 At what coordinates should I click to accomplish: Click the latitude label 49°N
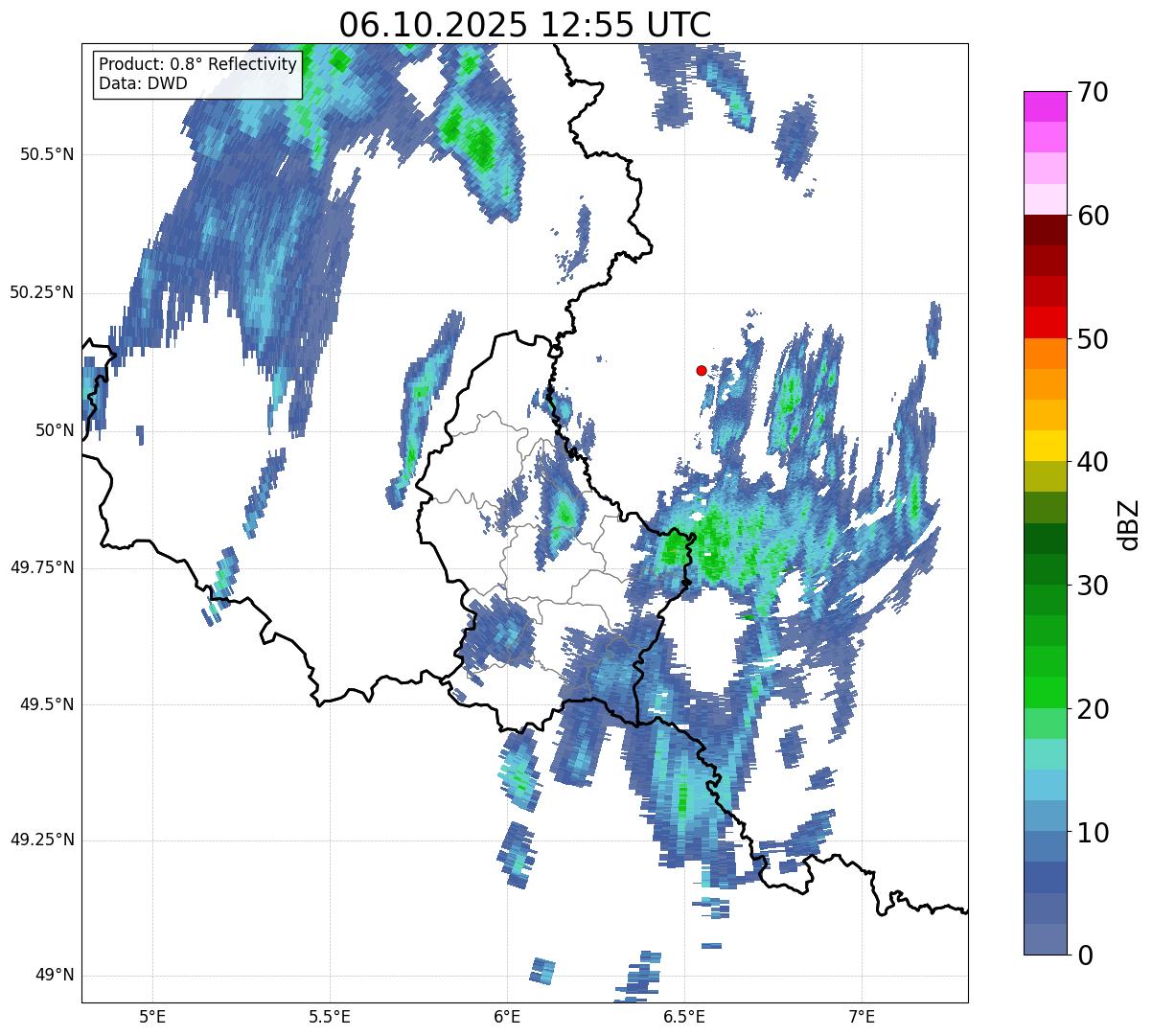pyautogui.click(x=55, y=976)
